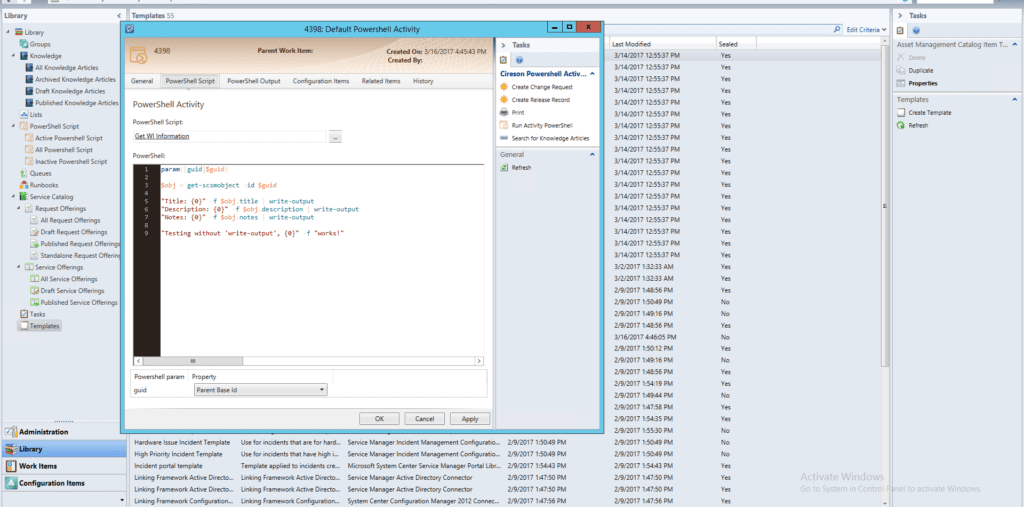Screen dimensions: 1024x507
Task: Open the History tab
Action: pyautogui.click(x=423, y=81)
